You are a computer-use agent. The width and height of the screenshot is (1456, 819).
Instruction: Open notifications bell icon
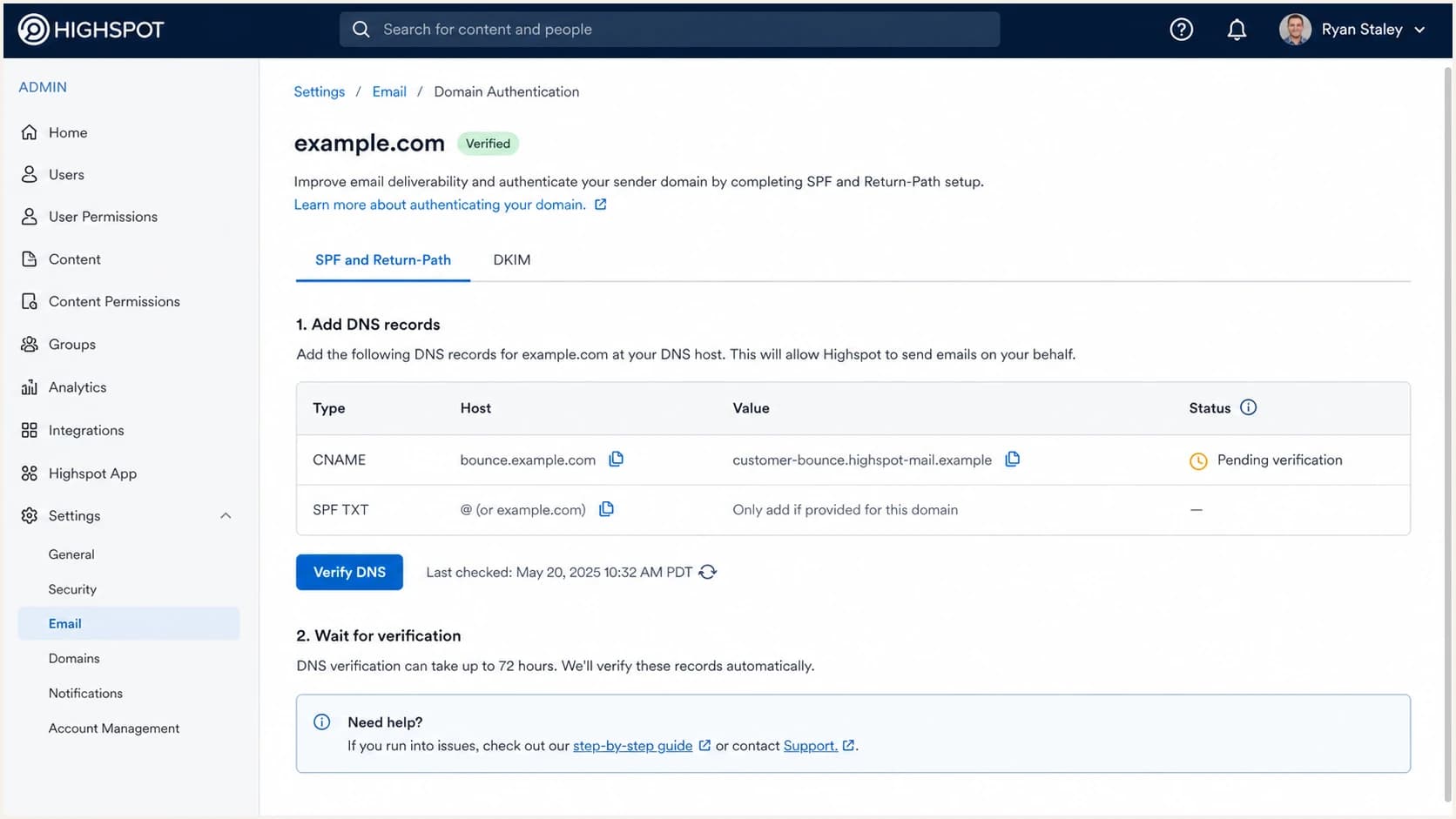(x=1237, y=30)
